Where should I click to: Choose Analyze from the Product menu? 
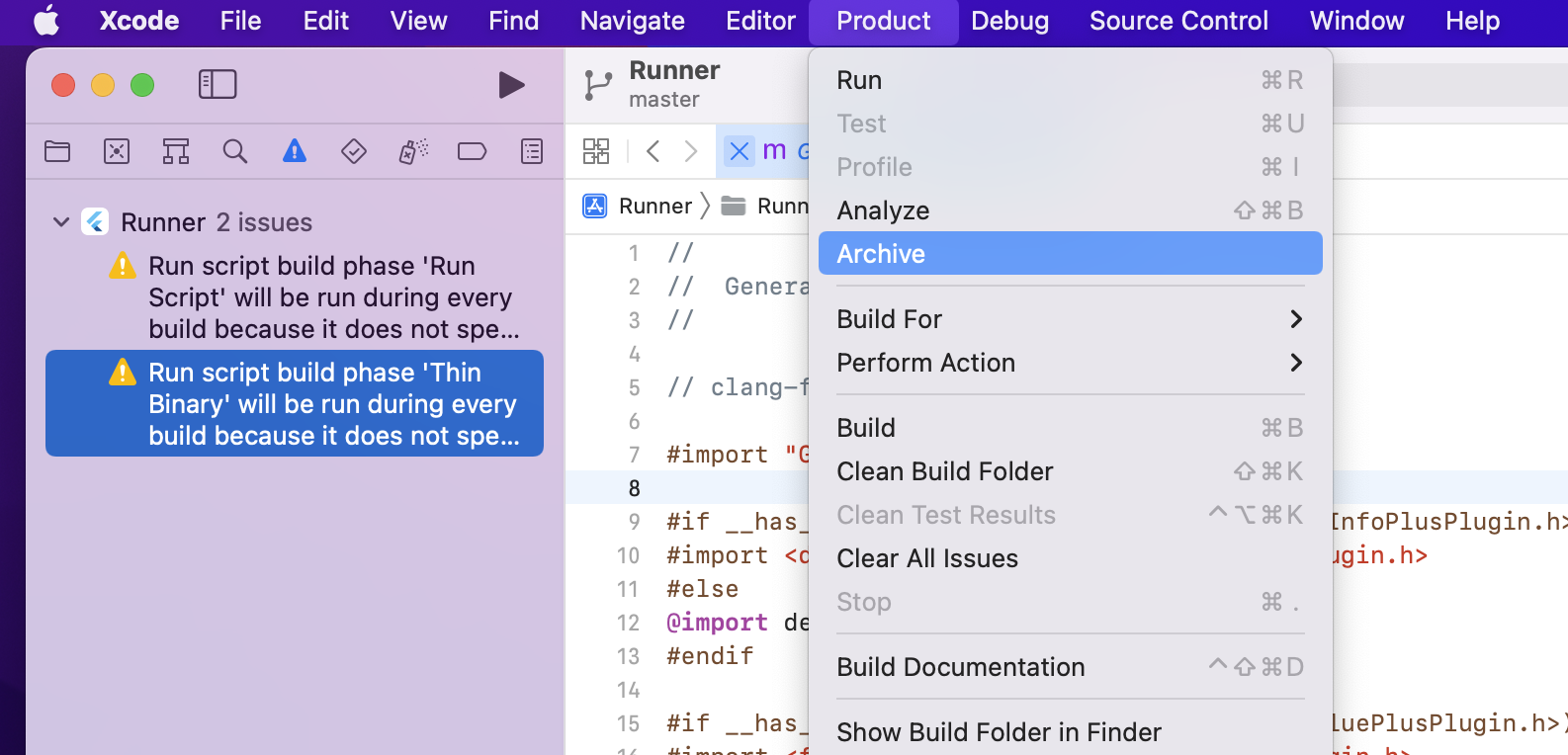[1071, 210]
